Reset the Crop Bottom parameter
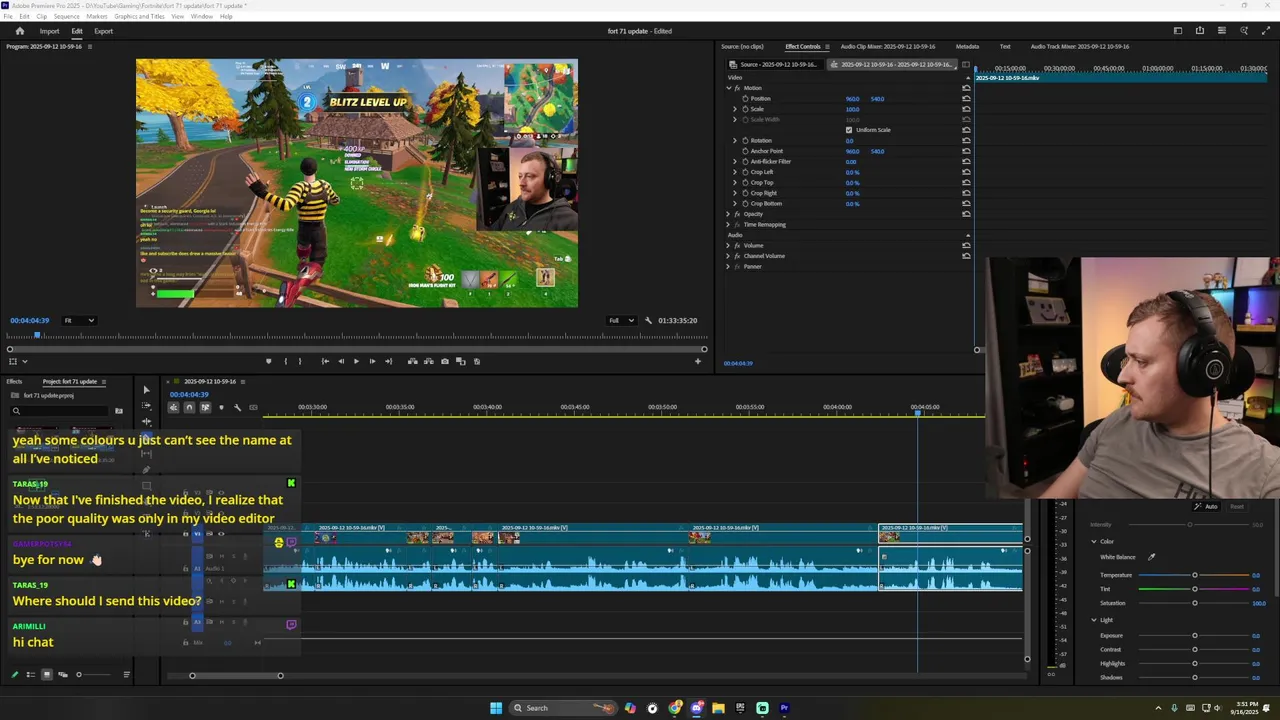Viewport: 1280px width, 720px height. [966, 204]
